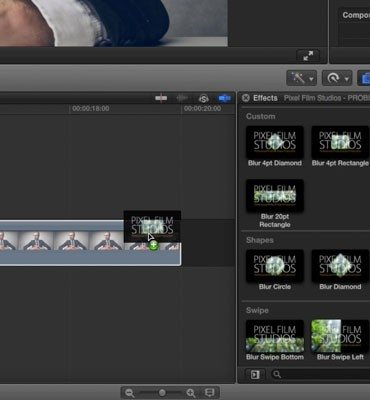This screenshot has height=400, width=370.
Task: Click the timeline zoom out magnifier
Action: 129,393
